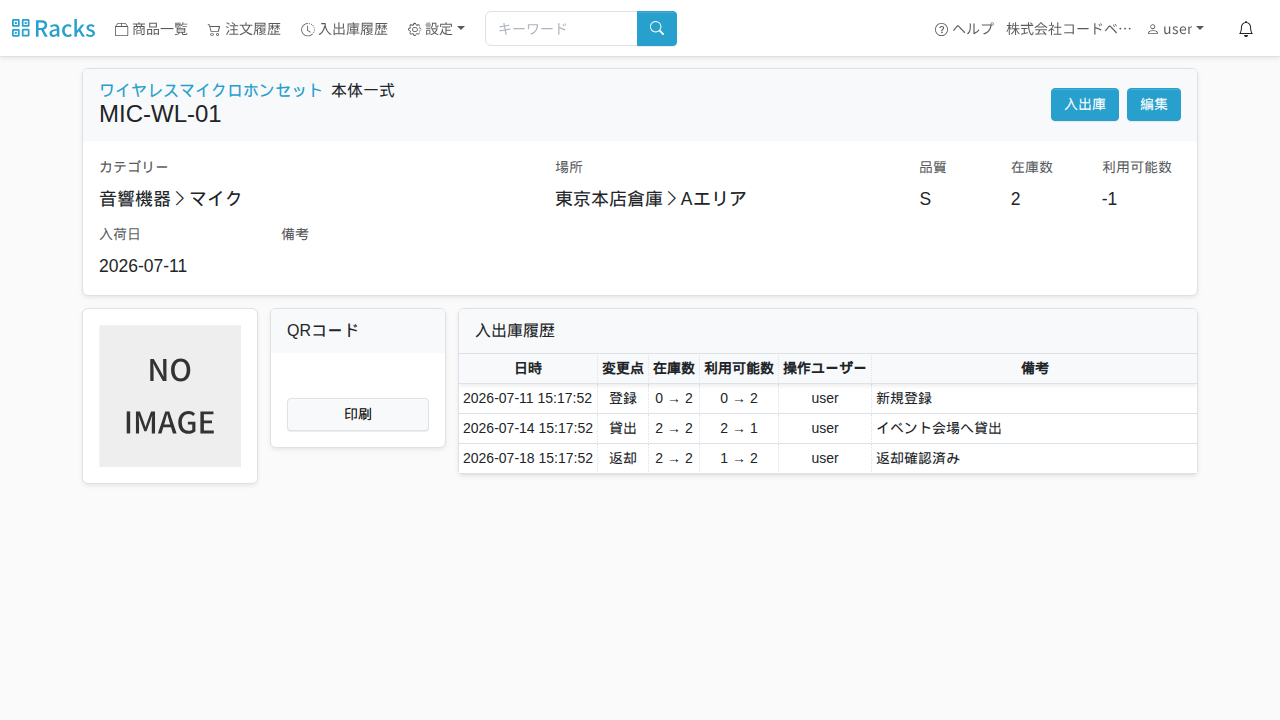
Task: Select the 2026-07-14 15:17:52 history row
Action: (x=828, y=428)
